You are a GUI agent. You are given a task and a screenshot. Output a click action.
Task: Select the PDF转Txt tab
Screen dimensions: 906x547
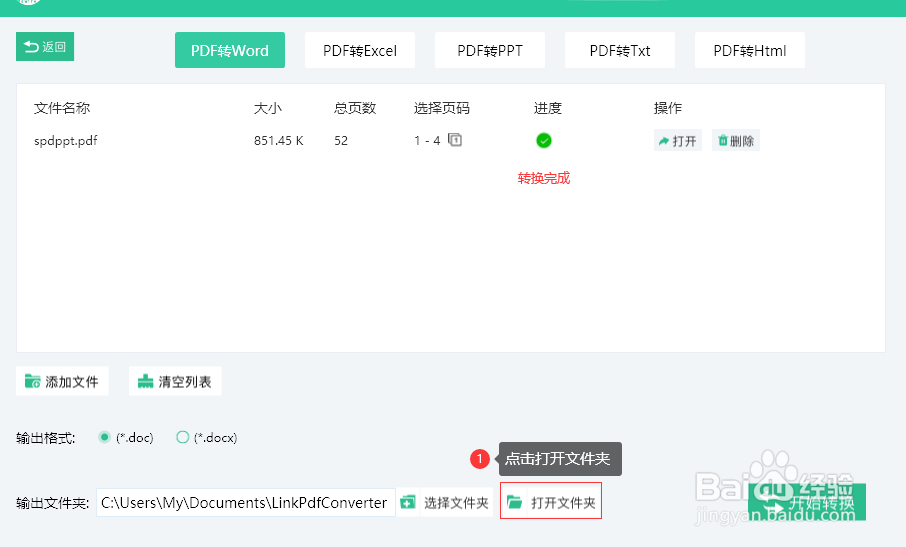pyautogui.click(x=620, y=50)
